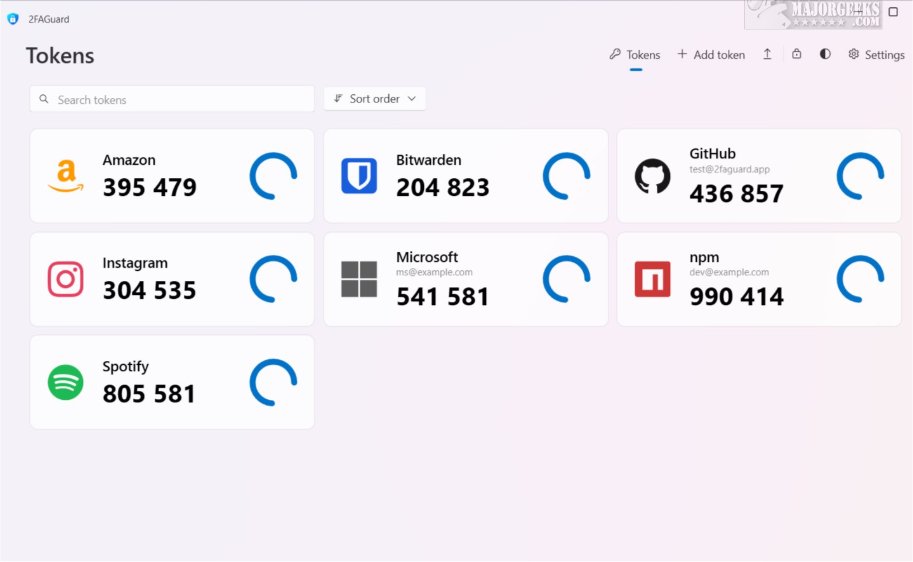Viewport: 913px width, 562px height.
Task: Click the Amazon logo icon
Action: [x=66, y=176]
